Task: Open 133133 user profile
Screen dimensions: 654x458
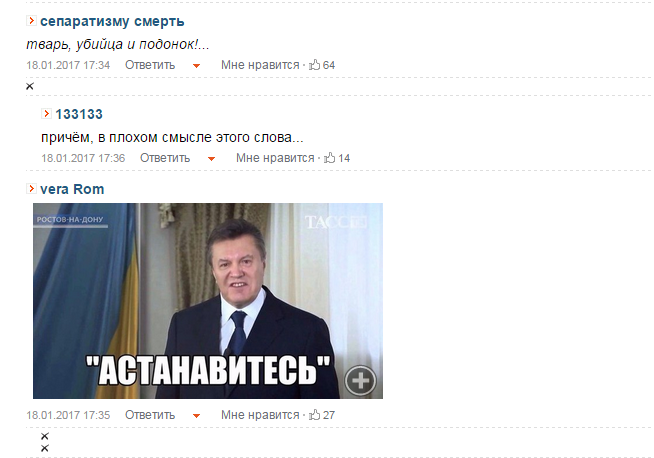Action: tap(79, 114)
